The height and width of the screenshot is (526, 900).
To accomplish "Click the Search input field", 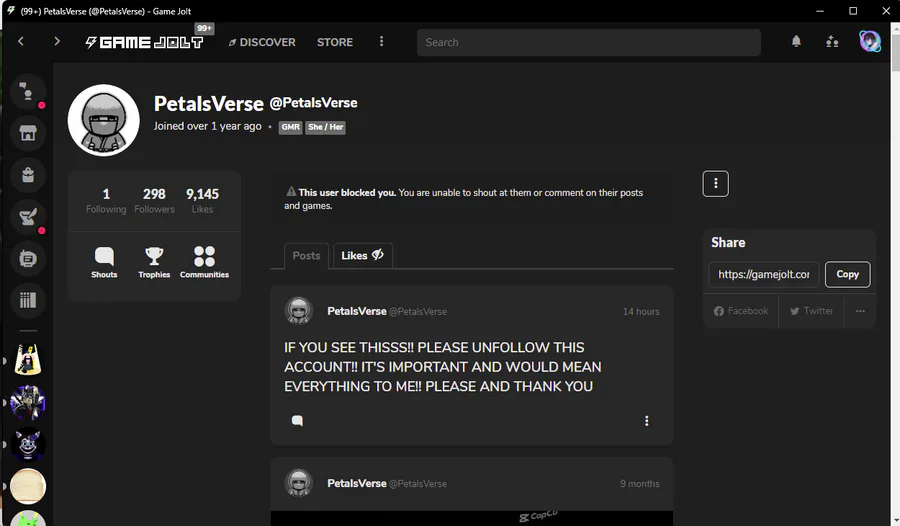I will [x=588, y=42].
